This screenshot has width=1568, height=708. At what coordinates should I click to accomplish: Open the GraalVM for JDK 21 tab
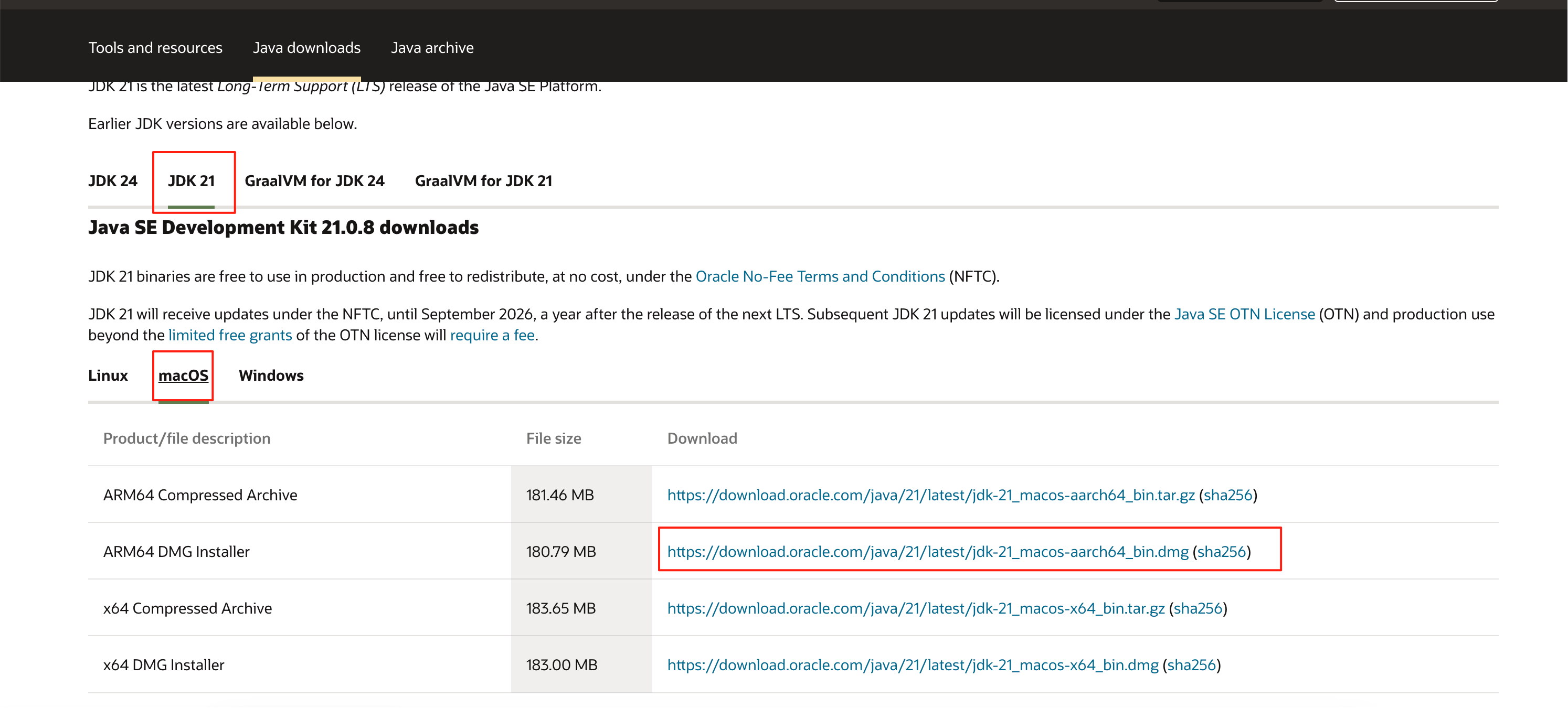coord(483,180)
